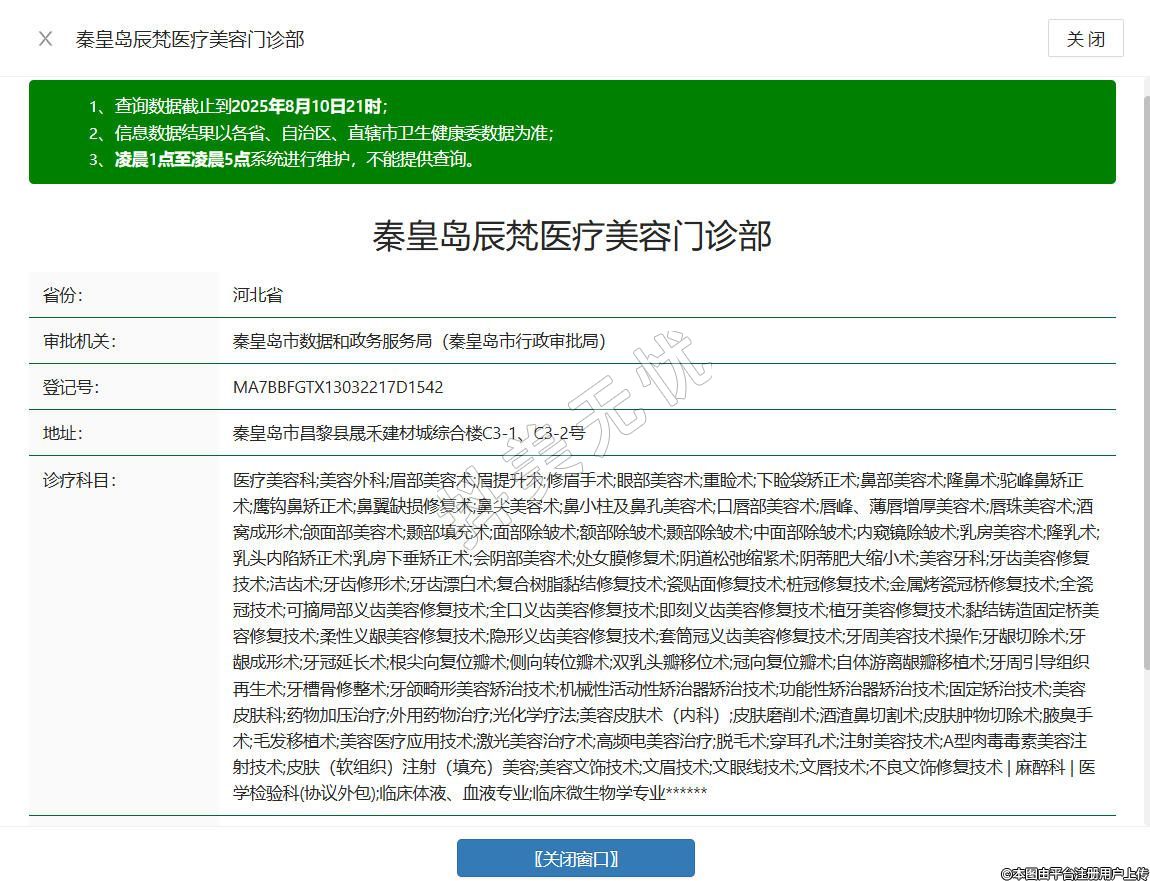Click the header title 秦皇岛辰梵医疗美容门诊部
The height and width of the screenshot is (881, 1150).
[190, 39]
